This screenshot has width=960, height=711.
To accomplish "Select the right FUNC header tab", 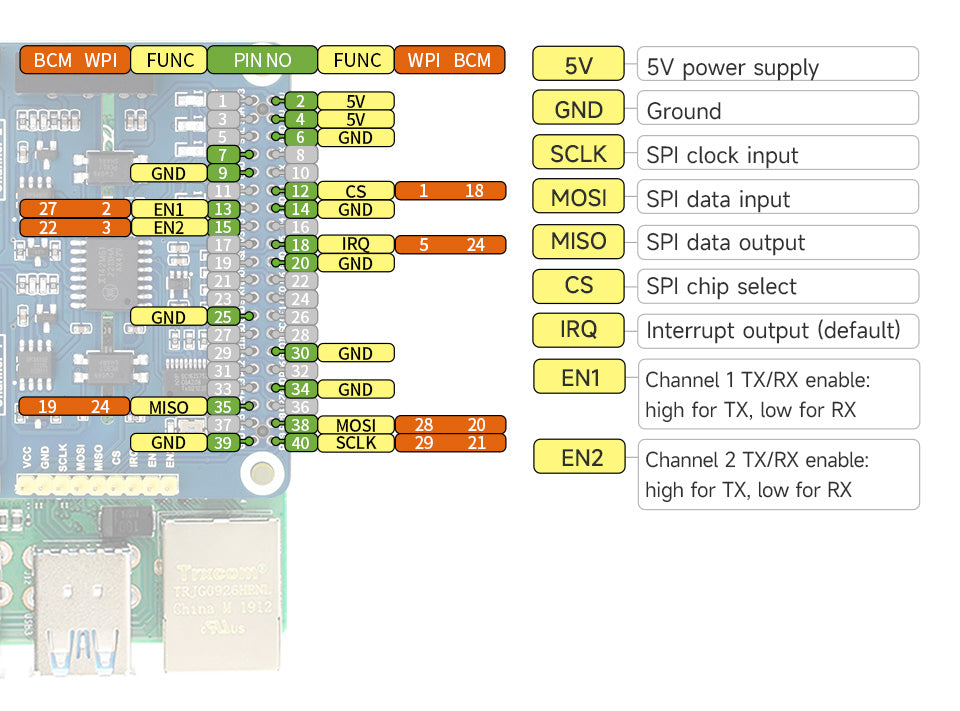I will 355,60.
